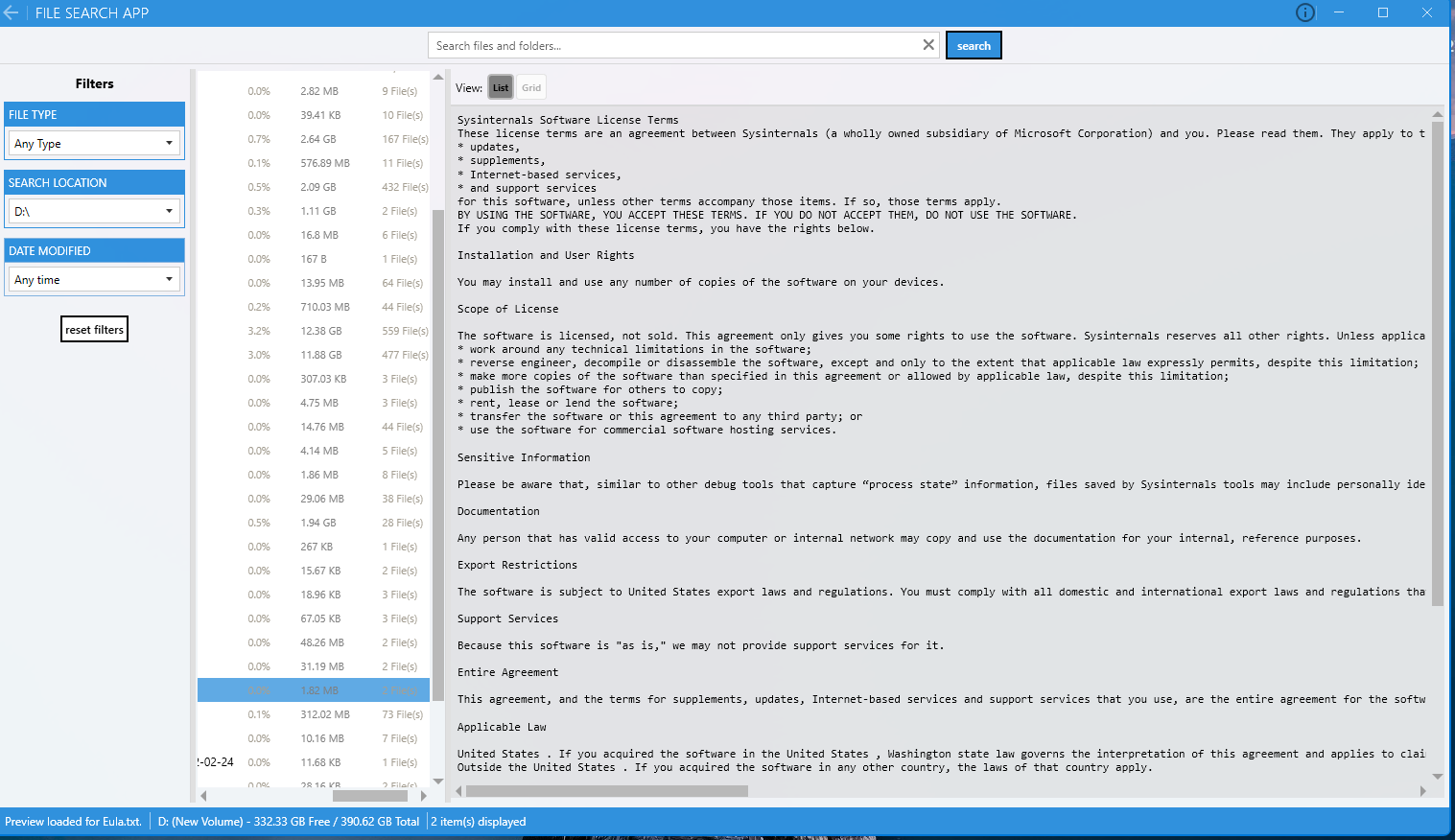The height and width of the screenshot is (840, 1455).
Task: Select the row with 1.11 GB
Action: click(314, 211)
